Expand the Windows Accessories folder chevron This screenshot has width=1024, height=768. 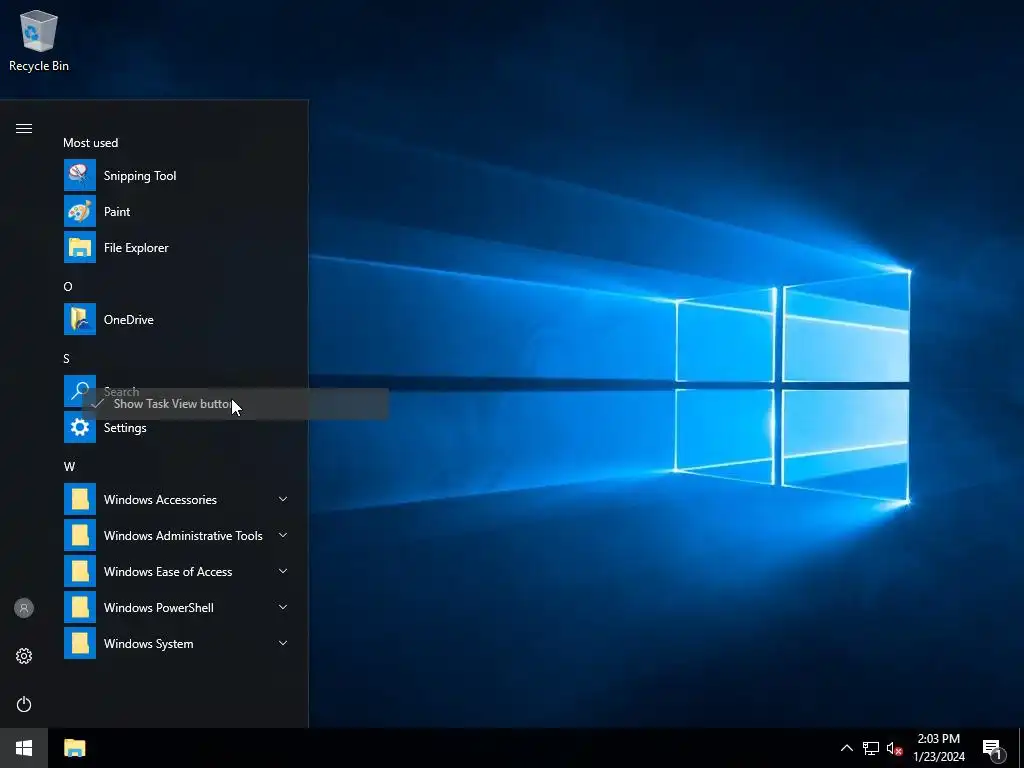(283, 499)
